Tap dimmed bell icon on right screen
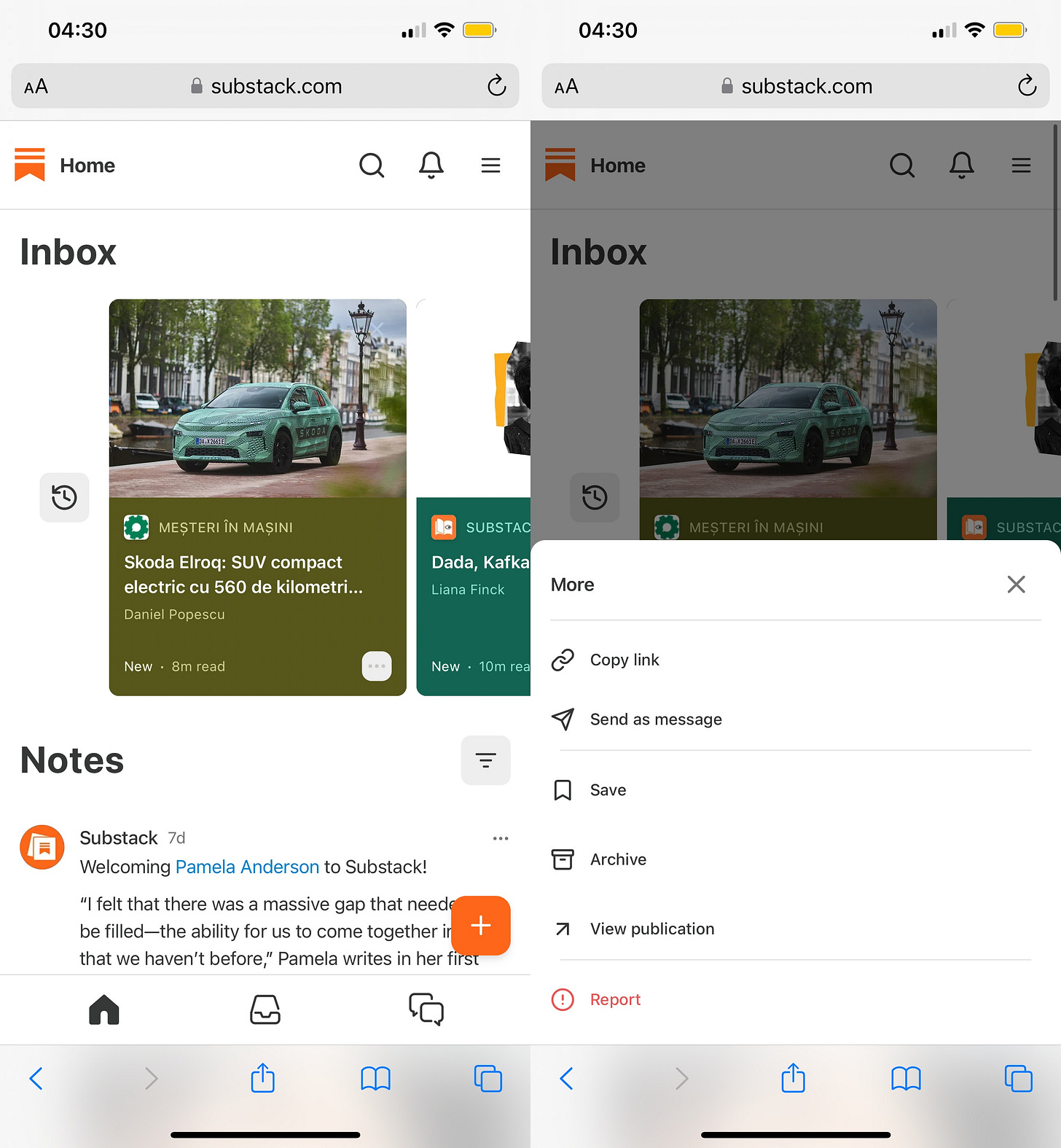Image resolution: width=1061 pixels, height=1148 pixels. coord(962,165)
